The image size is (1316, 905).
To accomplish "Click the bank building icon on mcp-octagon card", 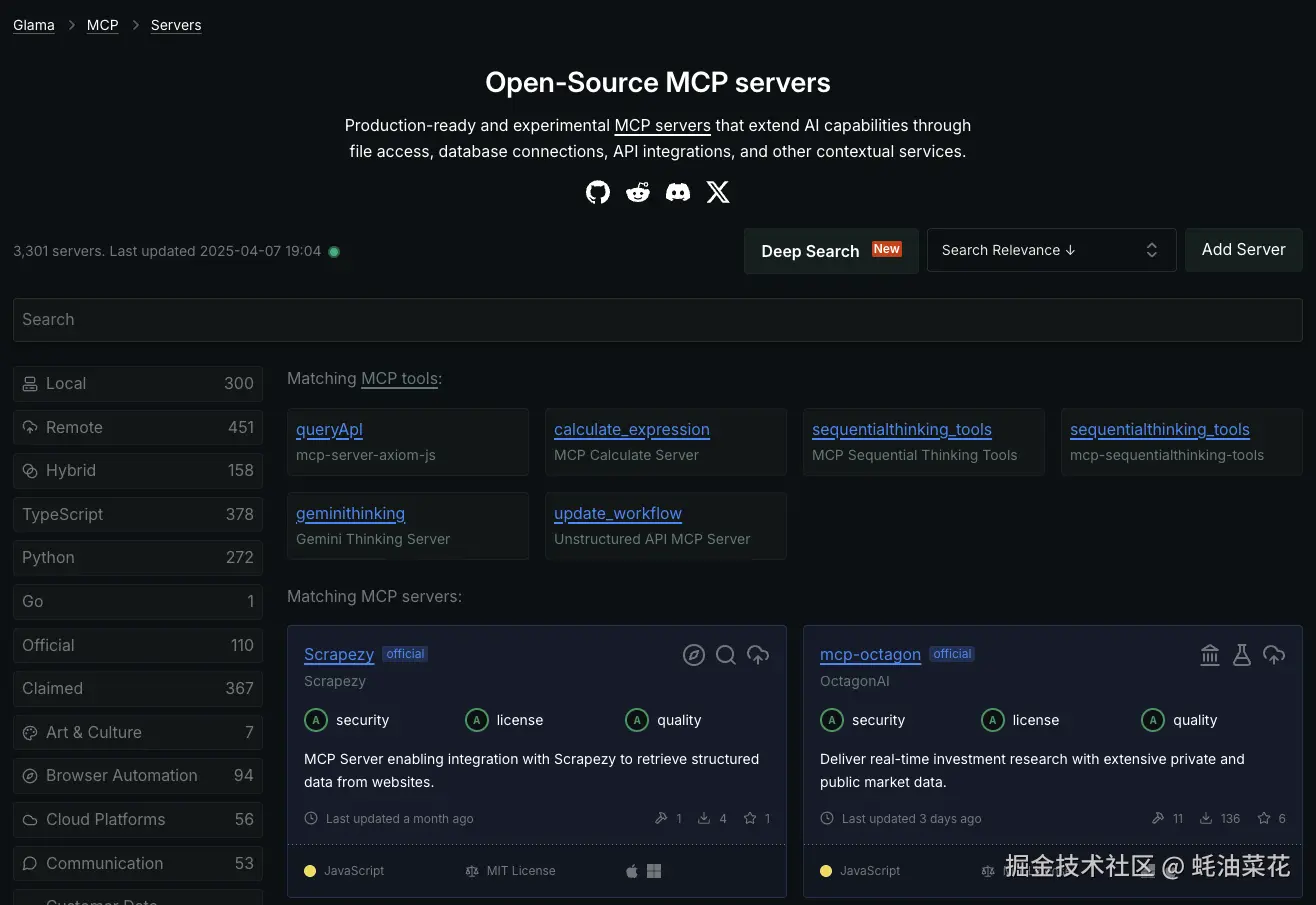I will (x=1210, y=655).
